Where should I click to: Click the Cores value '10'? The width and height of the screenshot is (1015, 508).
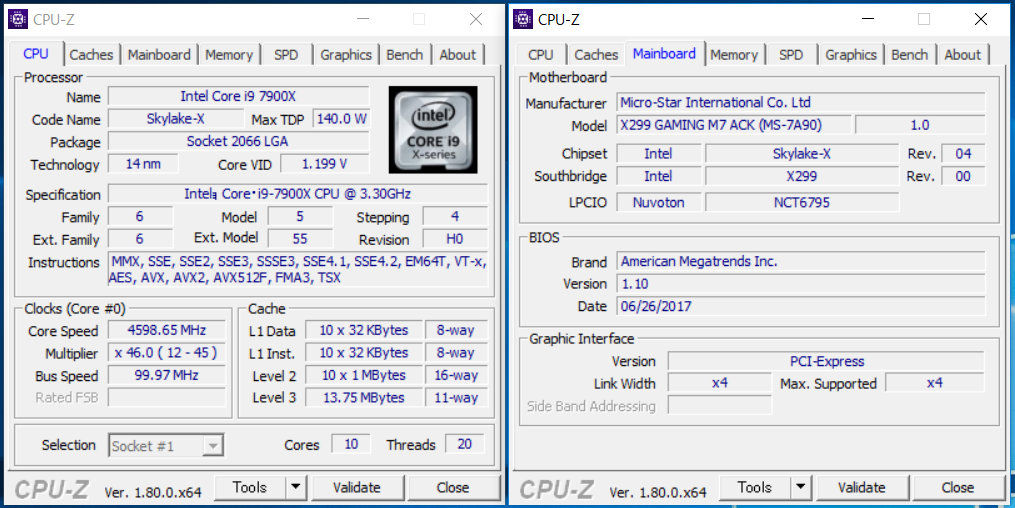[351, 444]
